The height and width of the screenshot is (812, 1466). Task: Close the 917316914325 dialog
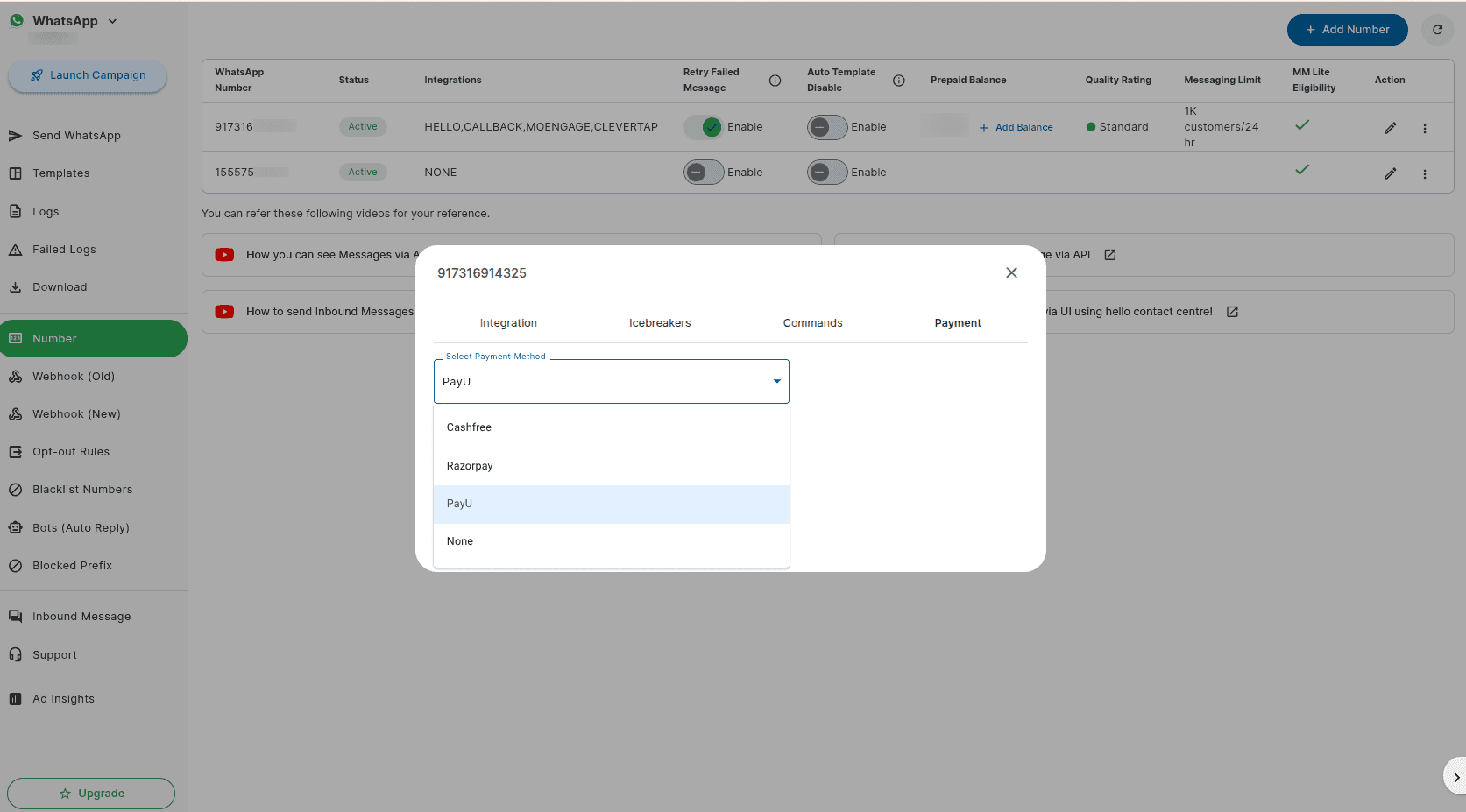(1011, 273)
